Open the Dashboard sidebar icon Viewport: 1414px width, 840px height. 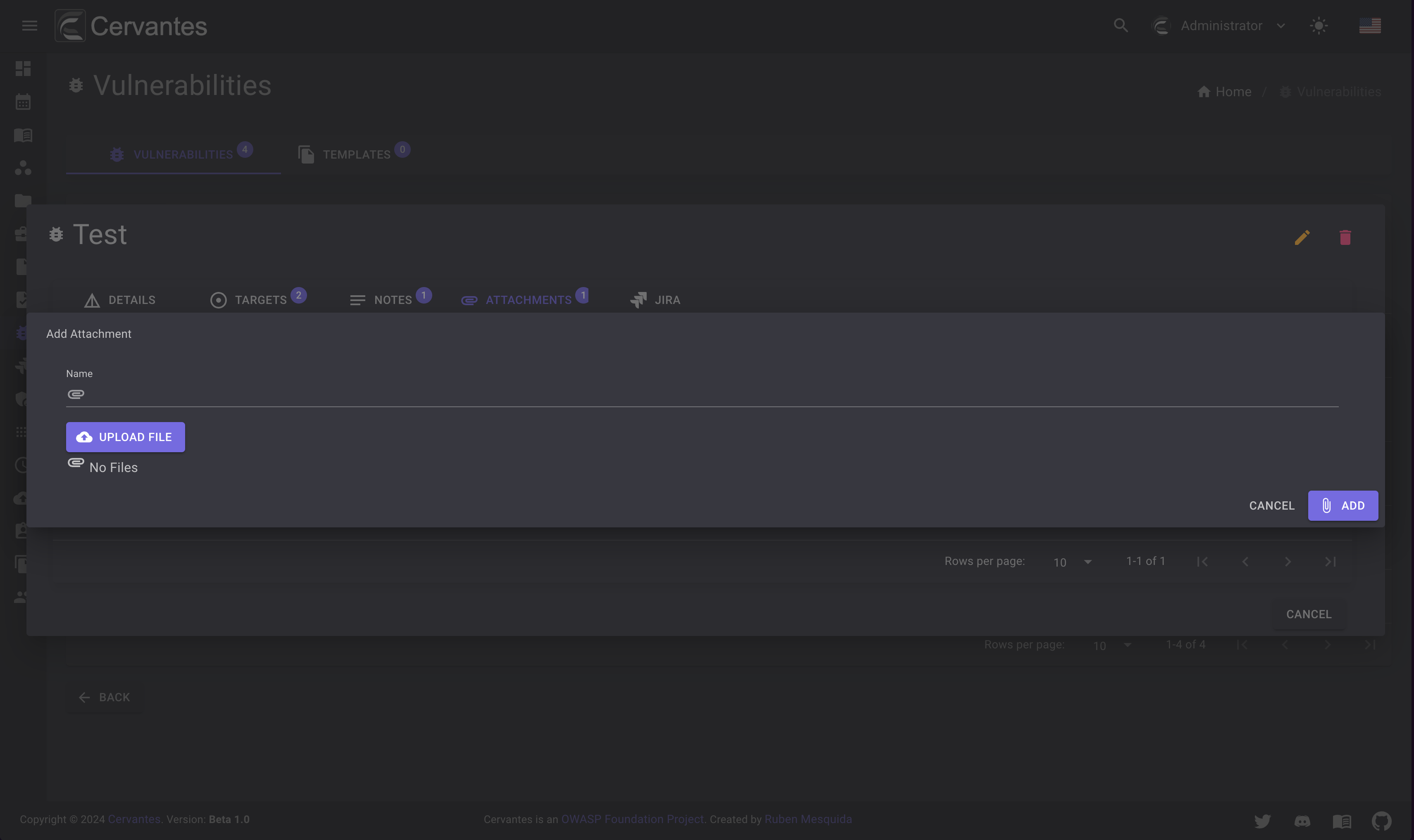[23, 69]
